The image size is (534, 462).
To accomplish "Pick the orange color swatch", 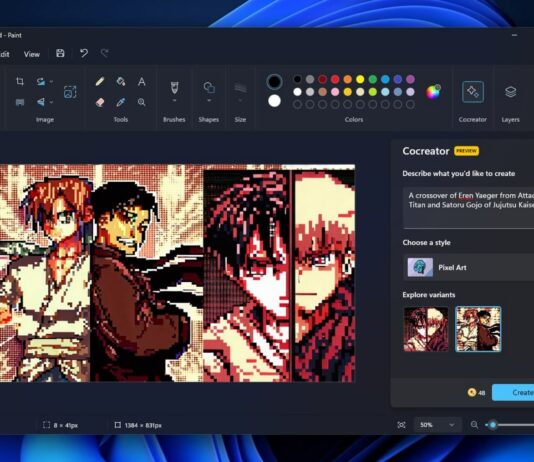I will (347, 79).
